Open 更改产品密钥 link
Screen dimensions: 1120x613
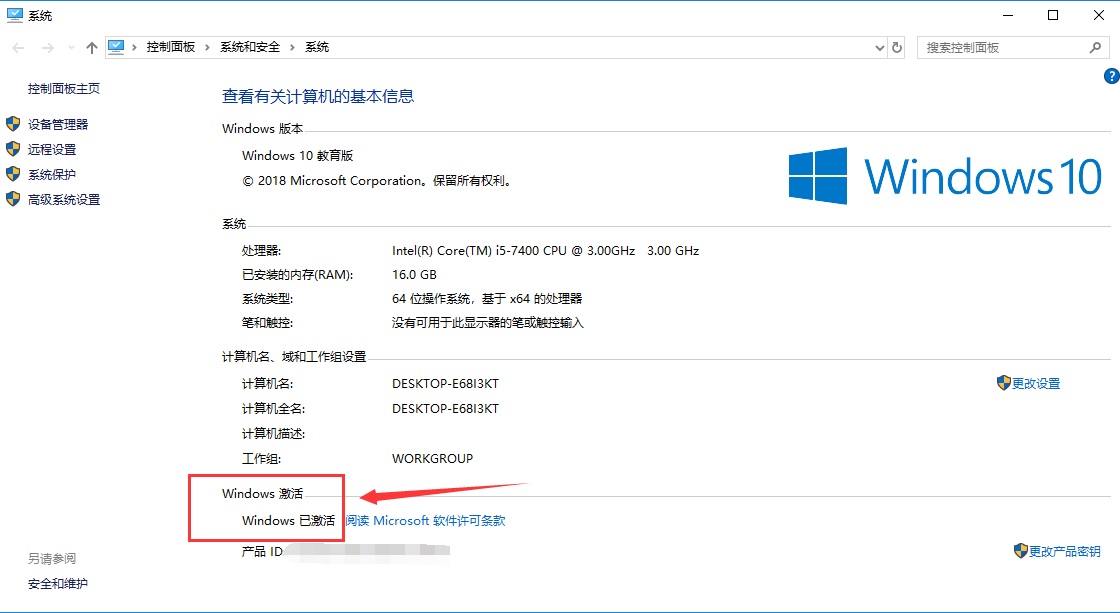coord(1064,552)
